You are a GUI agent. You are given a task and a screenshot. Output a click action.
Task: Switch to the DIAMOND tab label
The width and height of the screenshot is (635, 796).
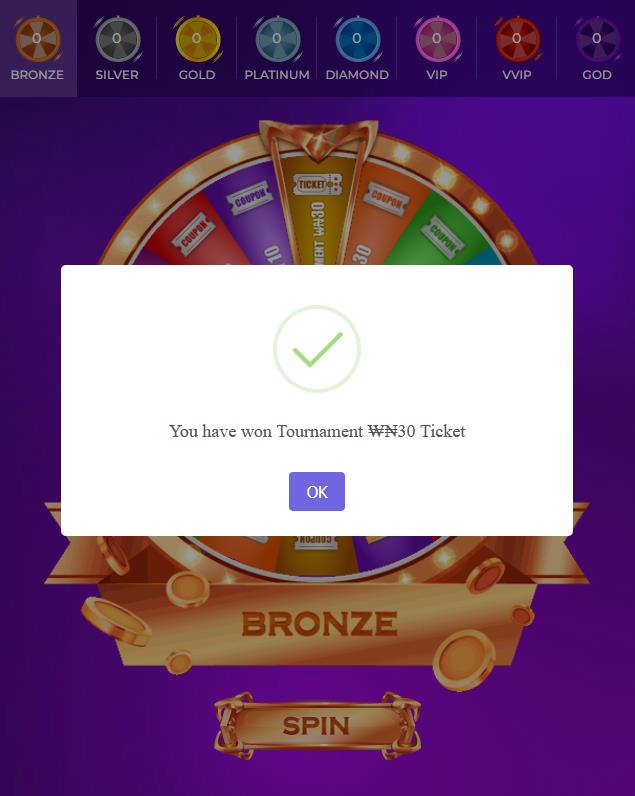[357, 75]
